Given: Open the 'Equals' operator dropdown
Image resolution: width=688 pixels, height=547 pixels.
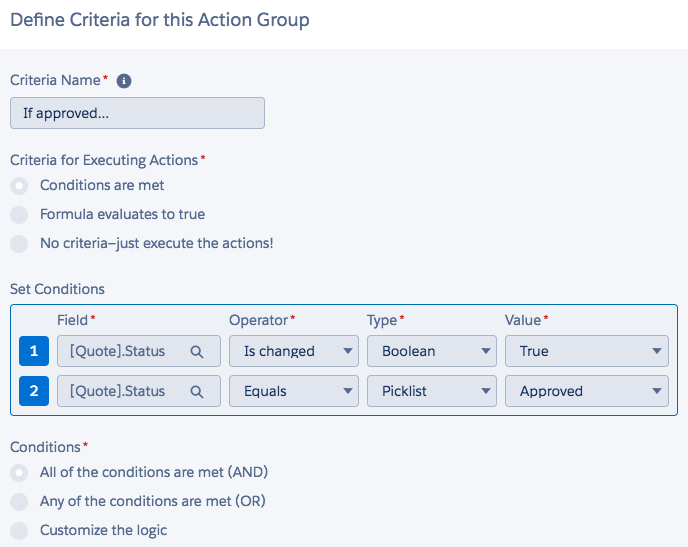Looking at the screenshot, I should (293, 391).
